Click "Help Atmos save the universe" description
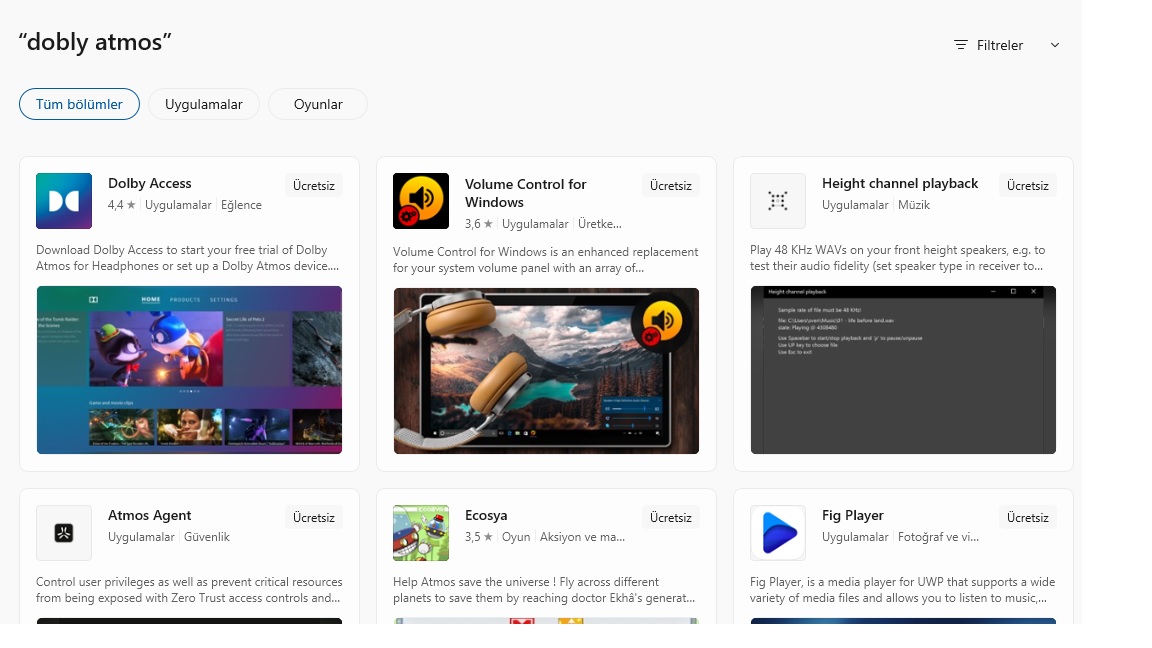 point(544,590)
